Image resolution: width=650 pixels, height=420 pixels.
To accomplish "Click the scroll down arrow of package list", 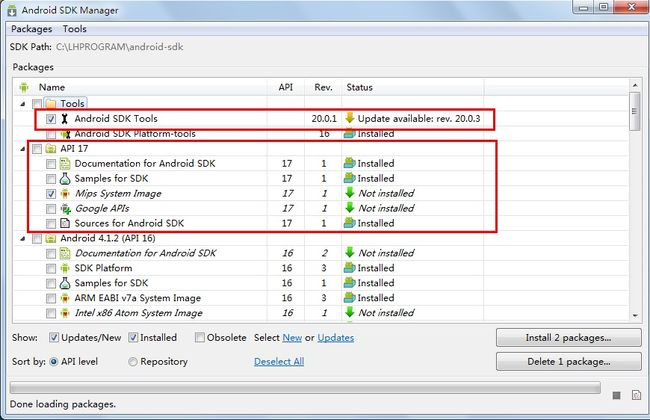I will coord(635,316).
